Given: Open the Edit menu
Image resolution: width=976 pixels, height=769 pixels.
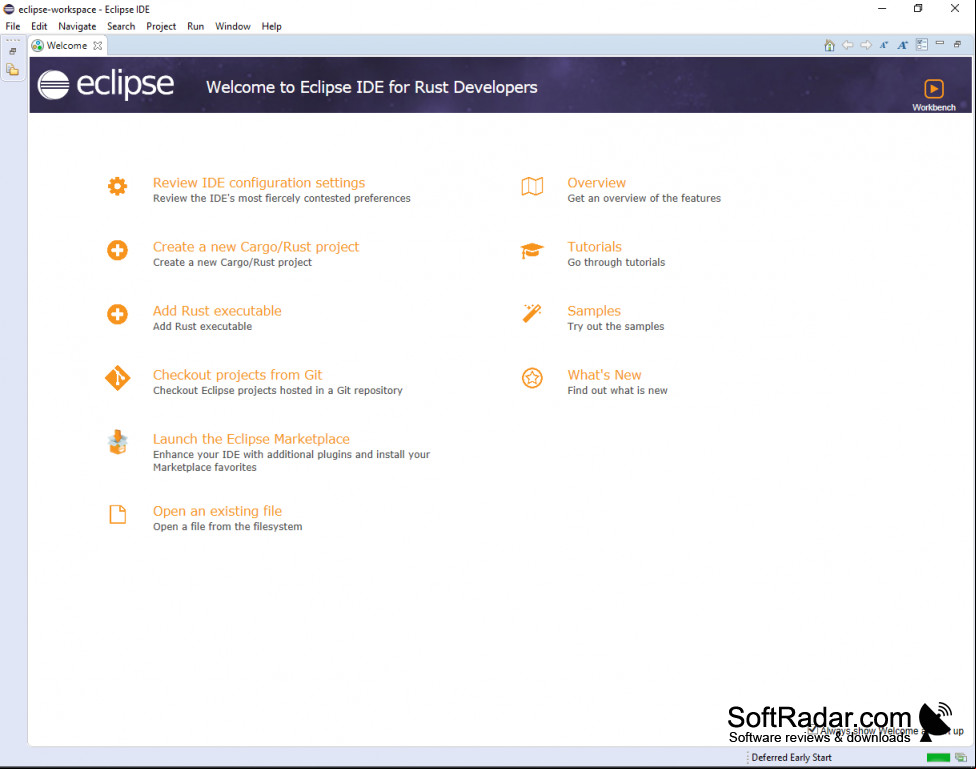Looking at the screenshot, I should click(x=39, y=26).
